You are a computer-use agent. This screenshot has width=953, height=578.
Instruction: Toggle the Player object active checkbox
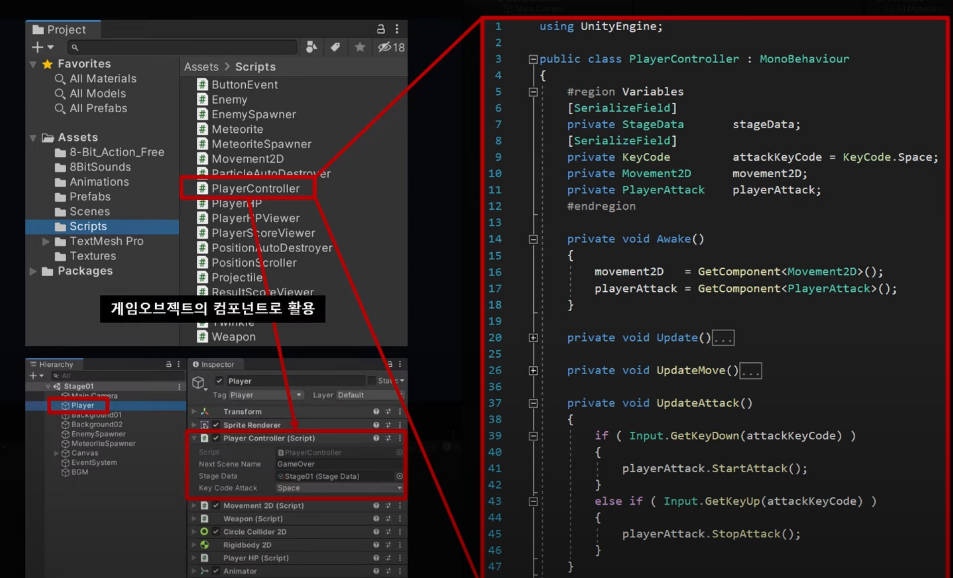(219, 381)
